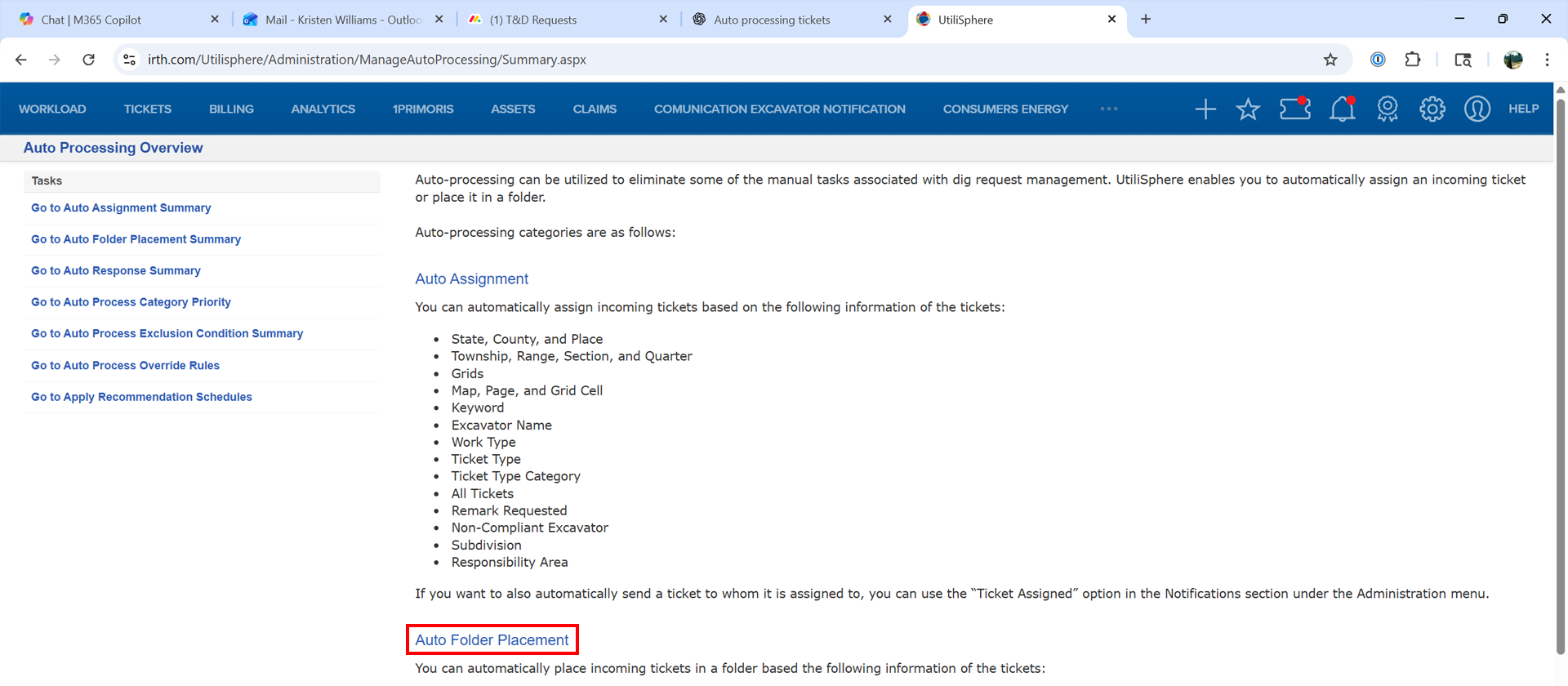Open COMUNICATION EXCAVATOR NOTIFICATION menu
1568x686 pixels.
[780, 109]
